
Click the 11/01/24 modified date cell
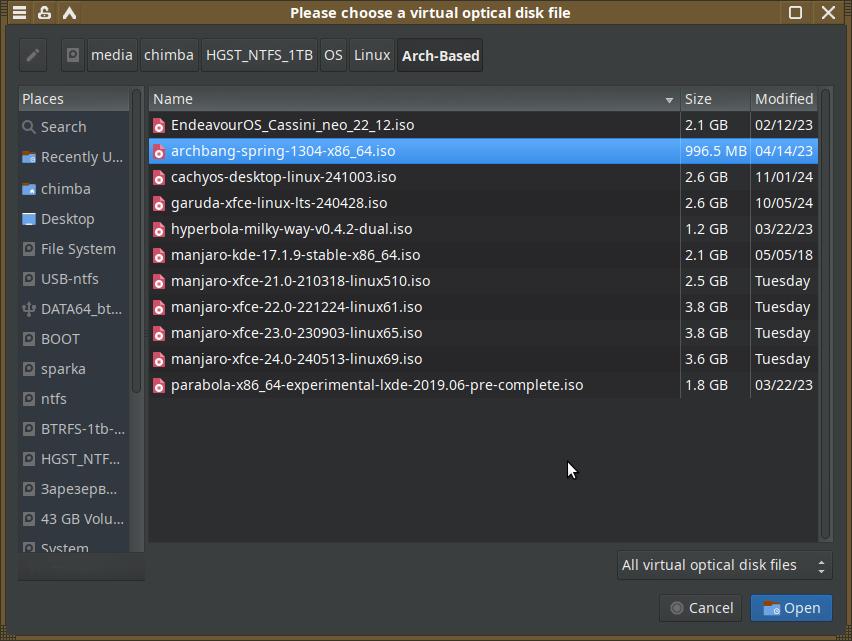tap(784, 177)
